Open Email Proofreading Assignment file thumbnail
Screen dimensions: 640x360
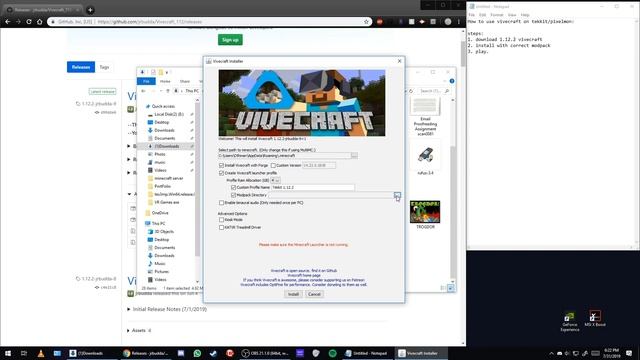tap(425, 117)
